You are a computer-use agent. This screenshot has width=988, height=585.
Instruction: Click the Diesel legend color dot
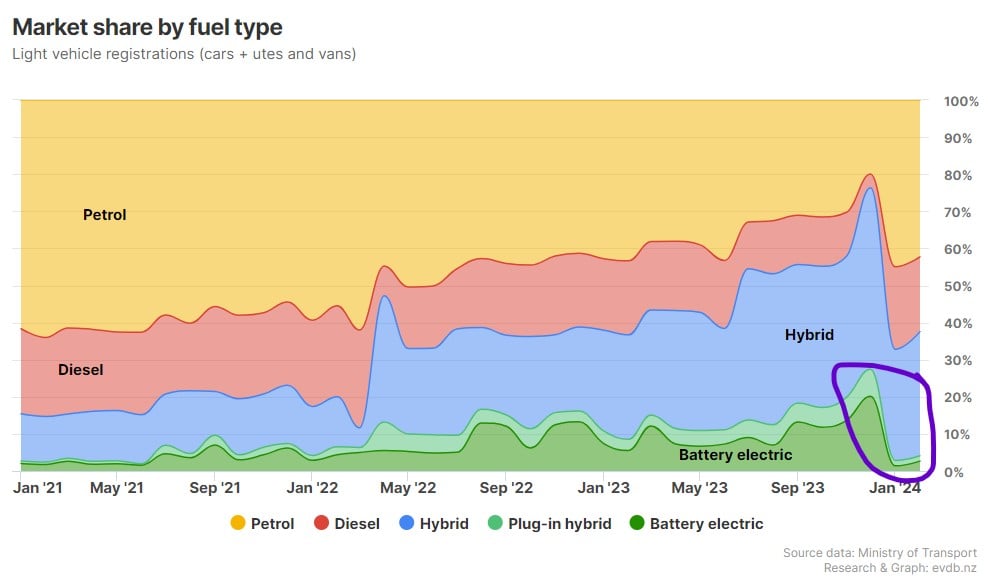pyautogui.click(x=322, y=523)
